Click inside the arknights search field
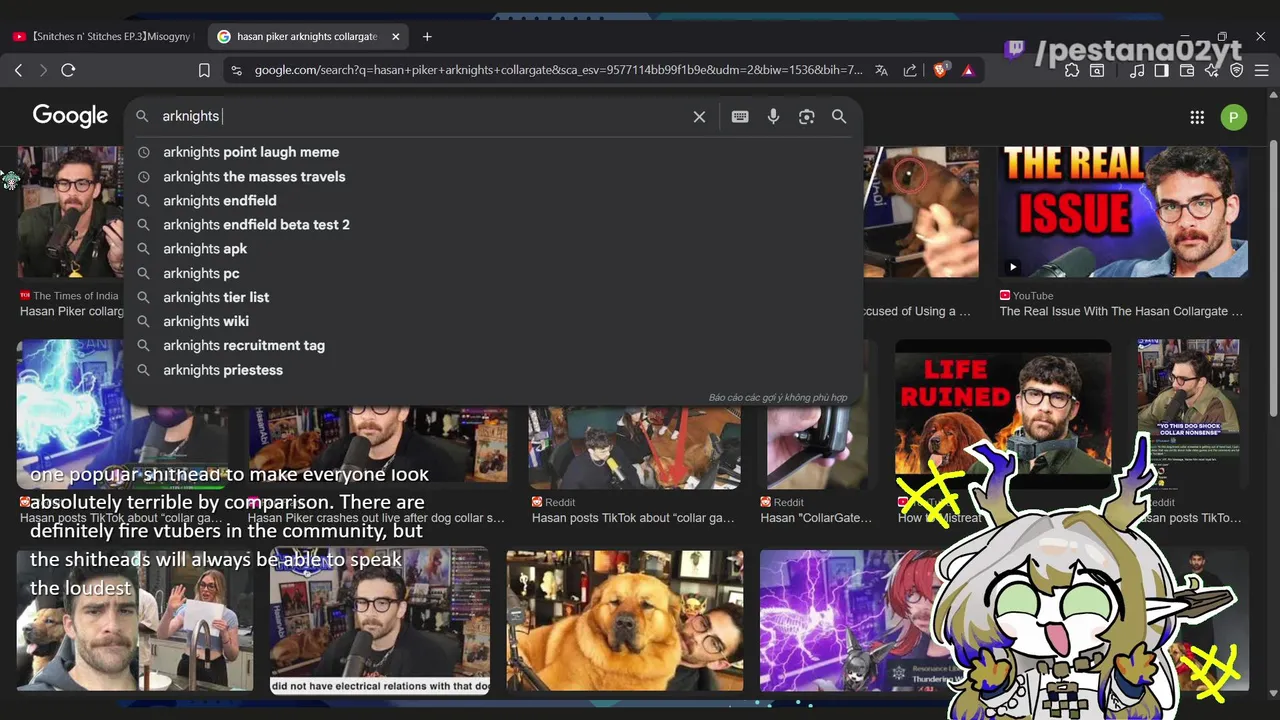Image resolution: width=1280 pixels, height=720 pixels. coord(420,116)
